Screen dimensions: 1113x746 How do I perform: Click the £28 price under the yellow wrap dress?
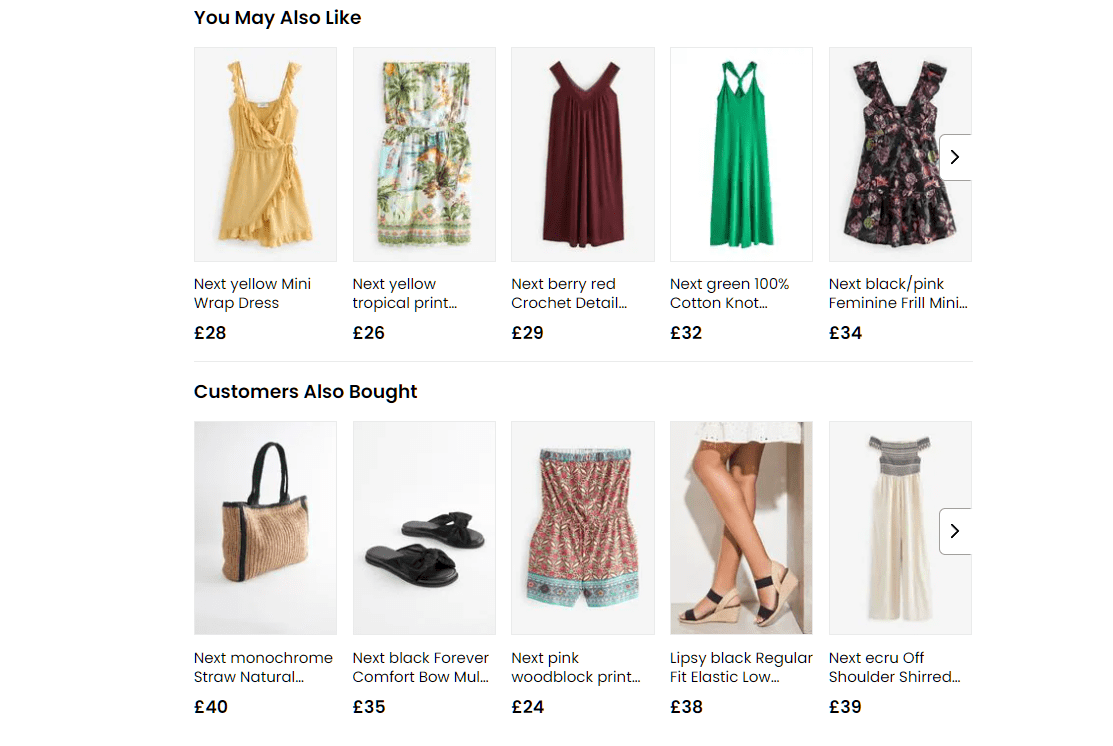210,333
